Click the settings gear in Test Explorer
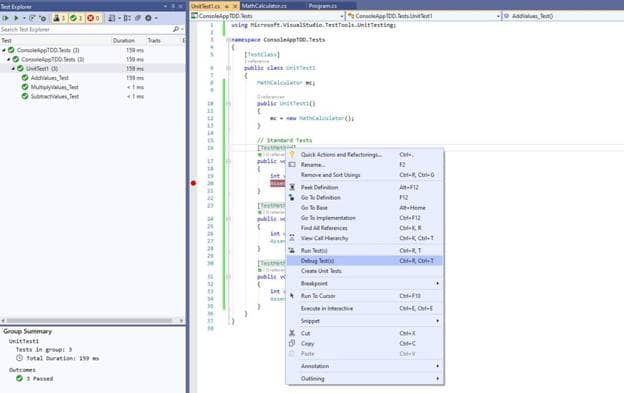 148,18
